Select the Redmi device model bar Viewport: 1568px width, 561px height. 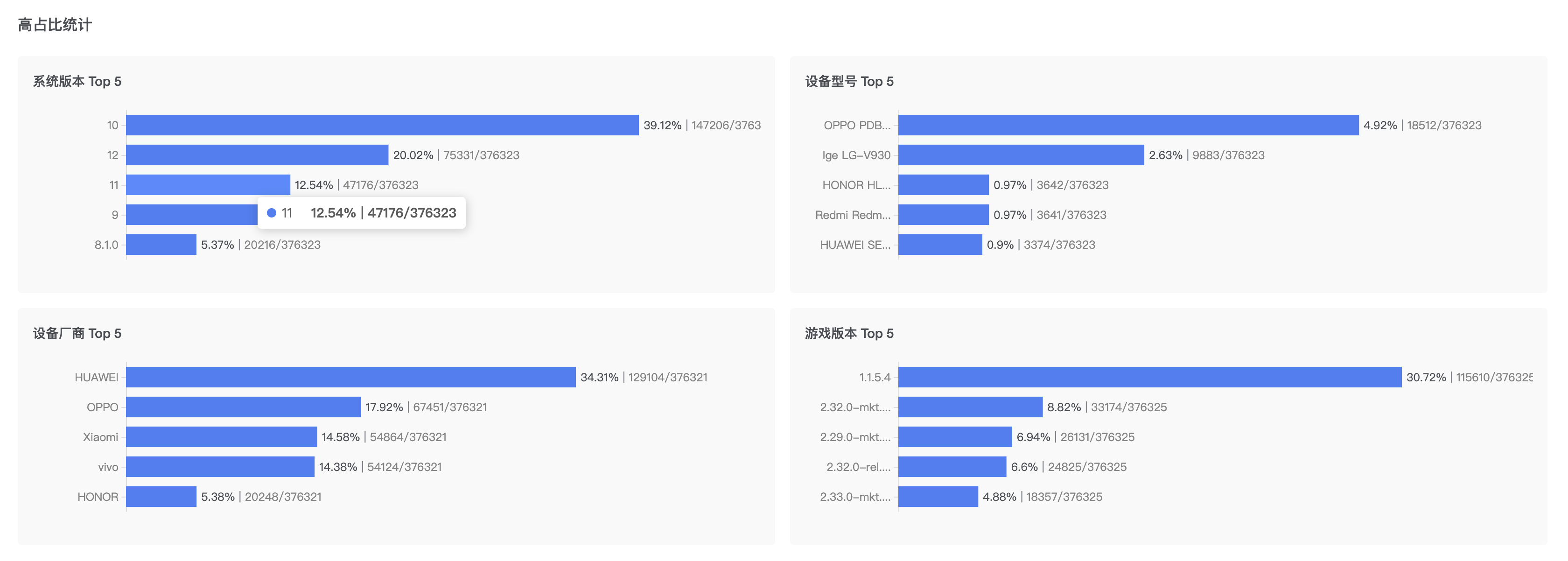(943, 214)
